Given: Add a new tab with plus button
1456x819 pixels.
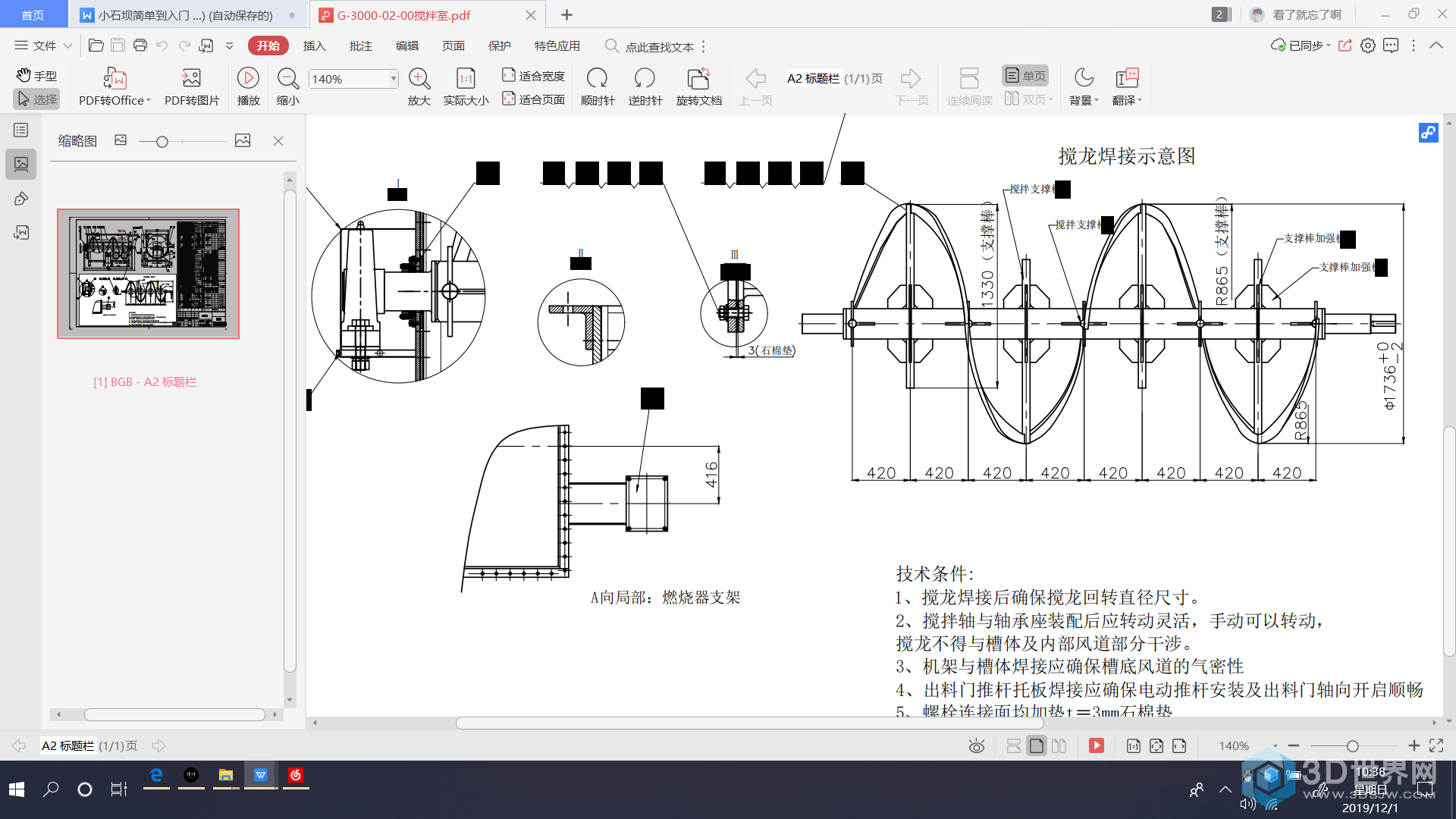Looking at the screenshot, I should click(566, 14).
